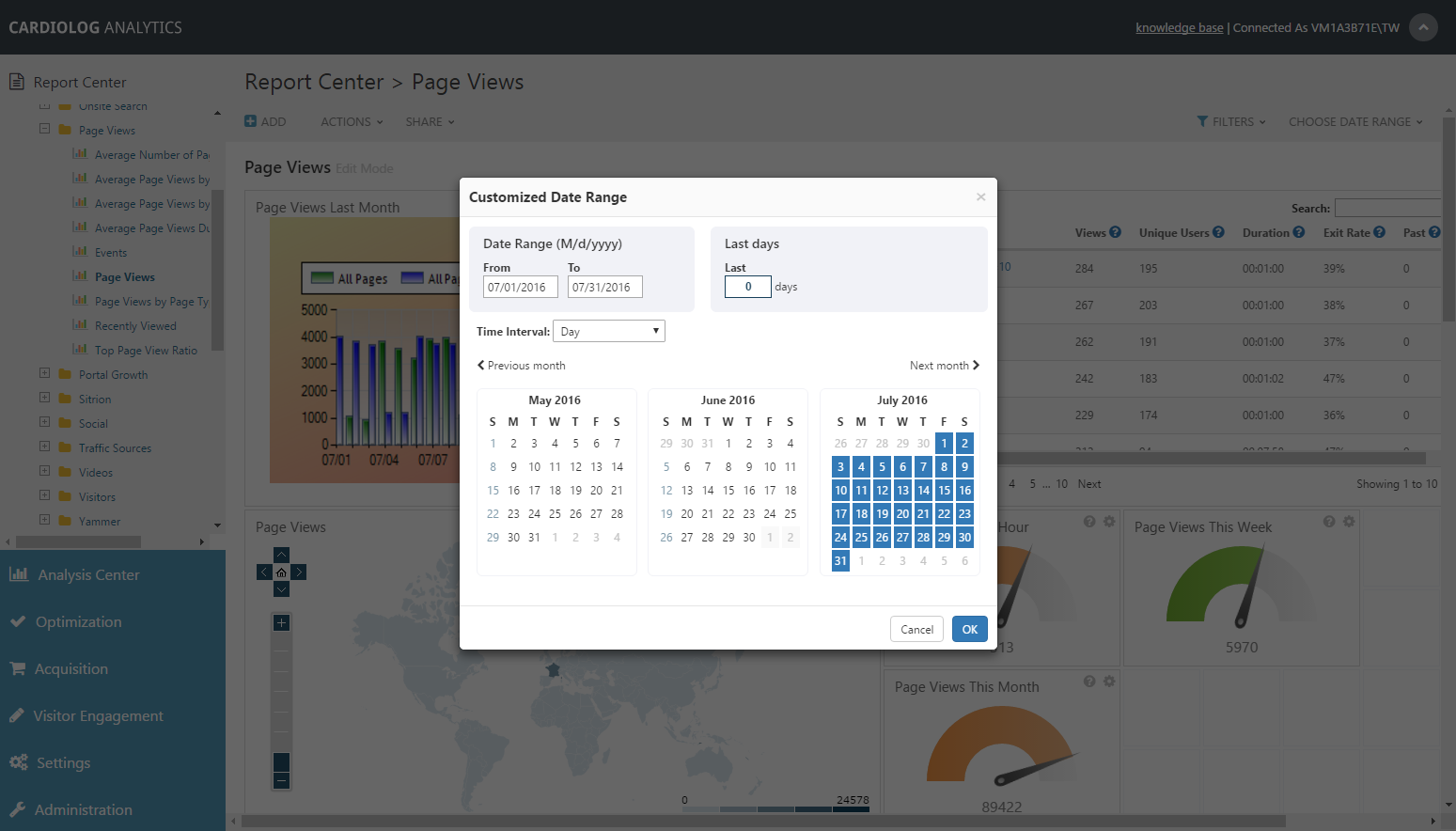
Task: Collapse the Page Views tree folder
Action: pyautogui.click(x=44, y=129)
